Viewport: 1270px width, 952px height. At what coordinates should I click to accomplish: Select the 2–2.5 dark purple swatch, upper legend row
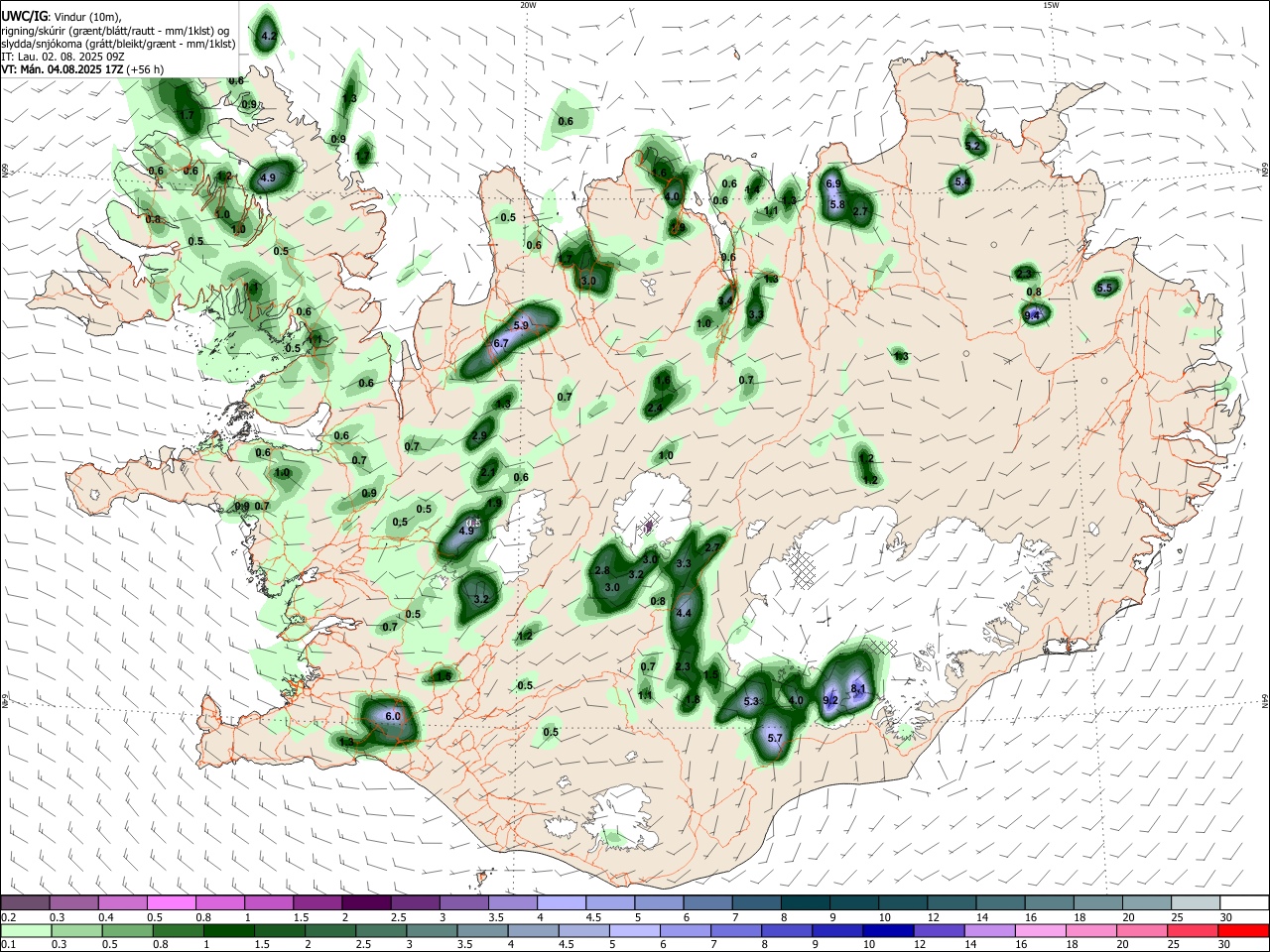[366, 903]
